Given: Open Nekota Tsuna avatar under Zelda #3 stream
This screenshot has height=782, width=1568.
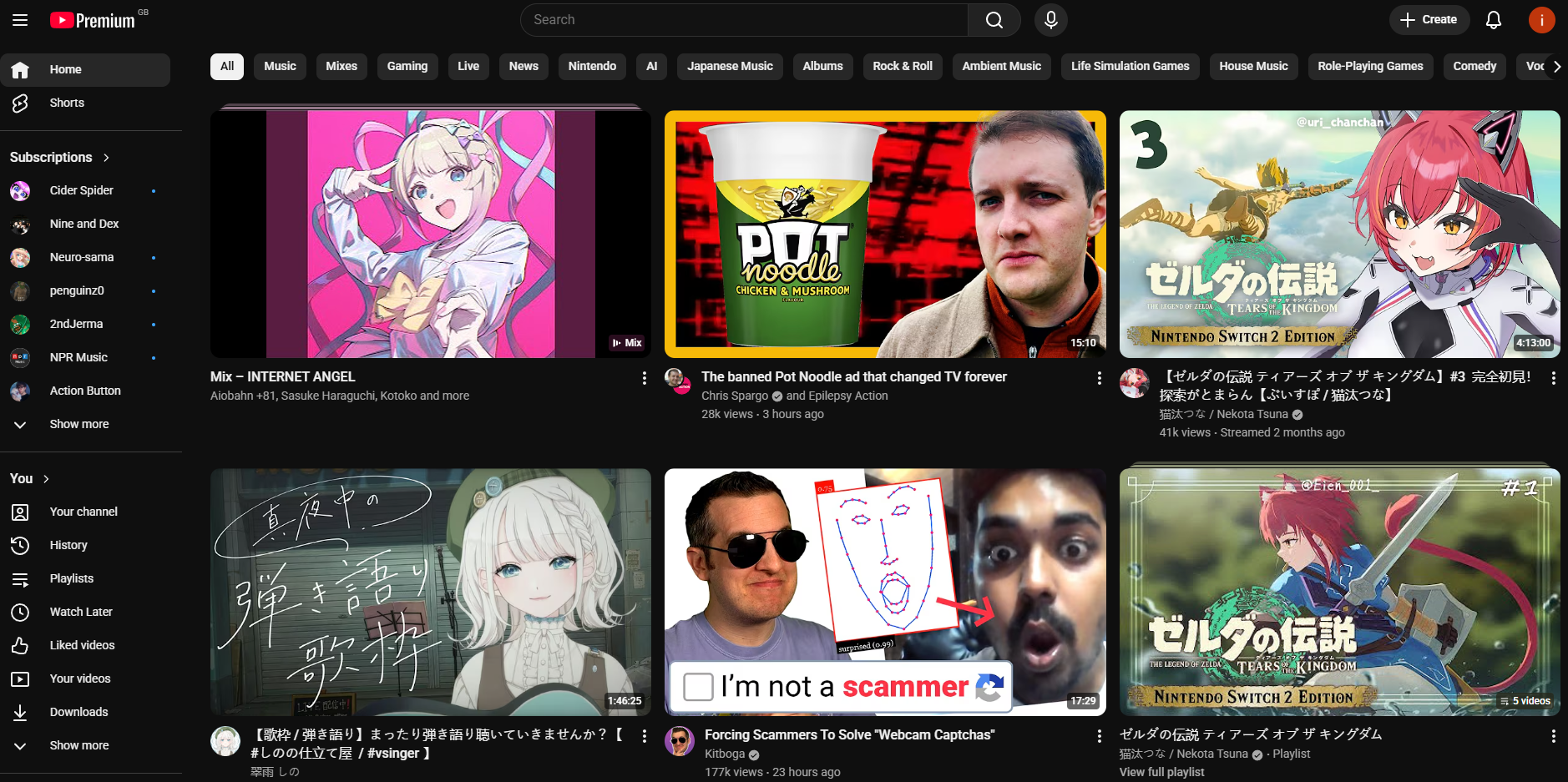Looking at the screenshot, I should (1135, 383).
